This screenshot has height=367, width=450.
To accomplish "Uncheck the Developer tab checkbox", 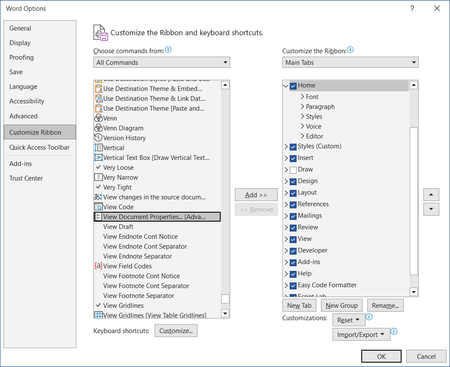I will tap(293, 251).
